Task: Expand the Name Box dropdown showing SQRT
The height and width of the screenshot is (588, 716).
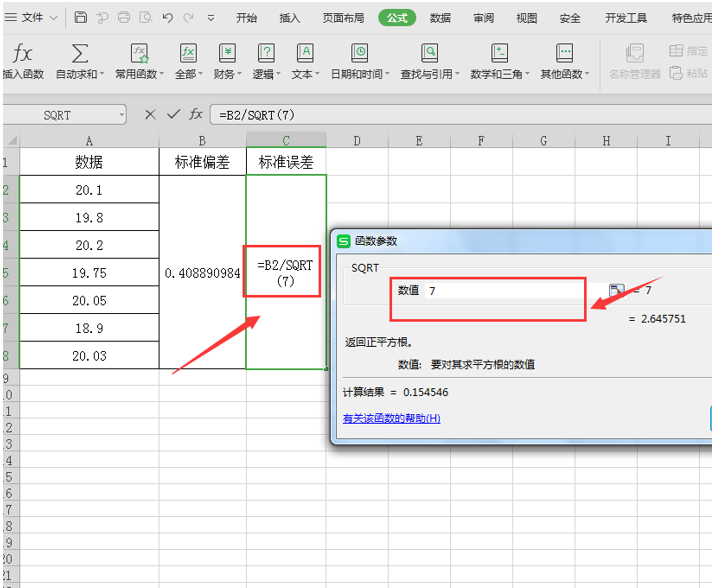Action: [x=122, y=115]
